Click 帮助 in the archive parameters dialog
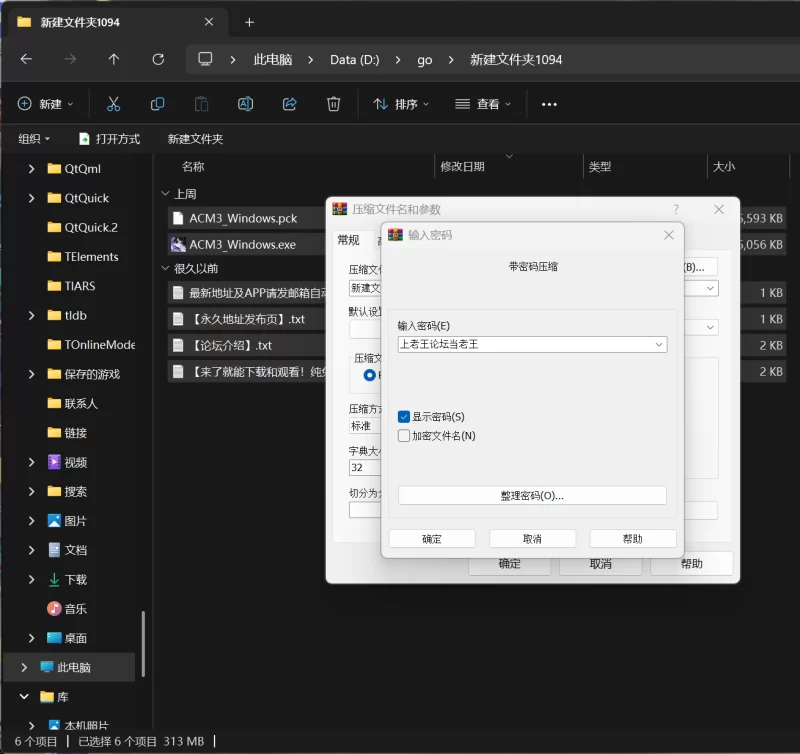Viewport: 800px width, 754px height. 691,564
